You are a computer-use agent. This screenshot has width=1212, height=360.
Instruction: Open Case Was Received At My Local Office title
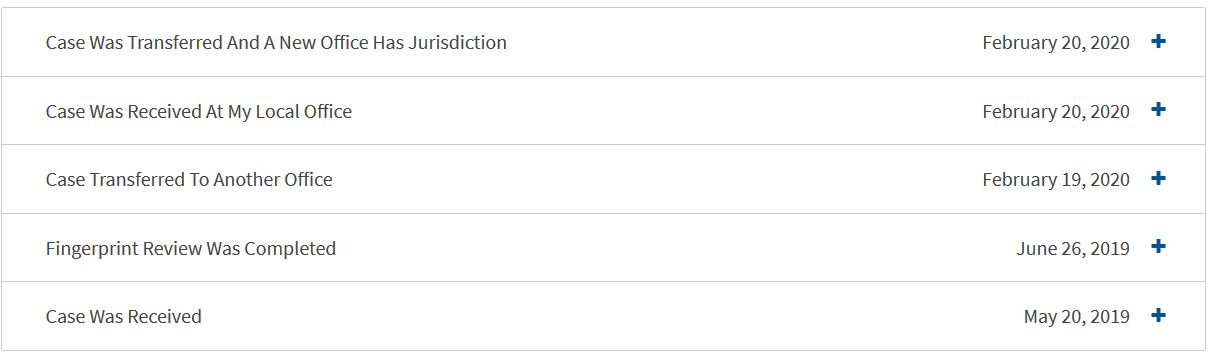click(199, 111)
